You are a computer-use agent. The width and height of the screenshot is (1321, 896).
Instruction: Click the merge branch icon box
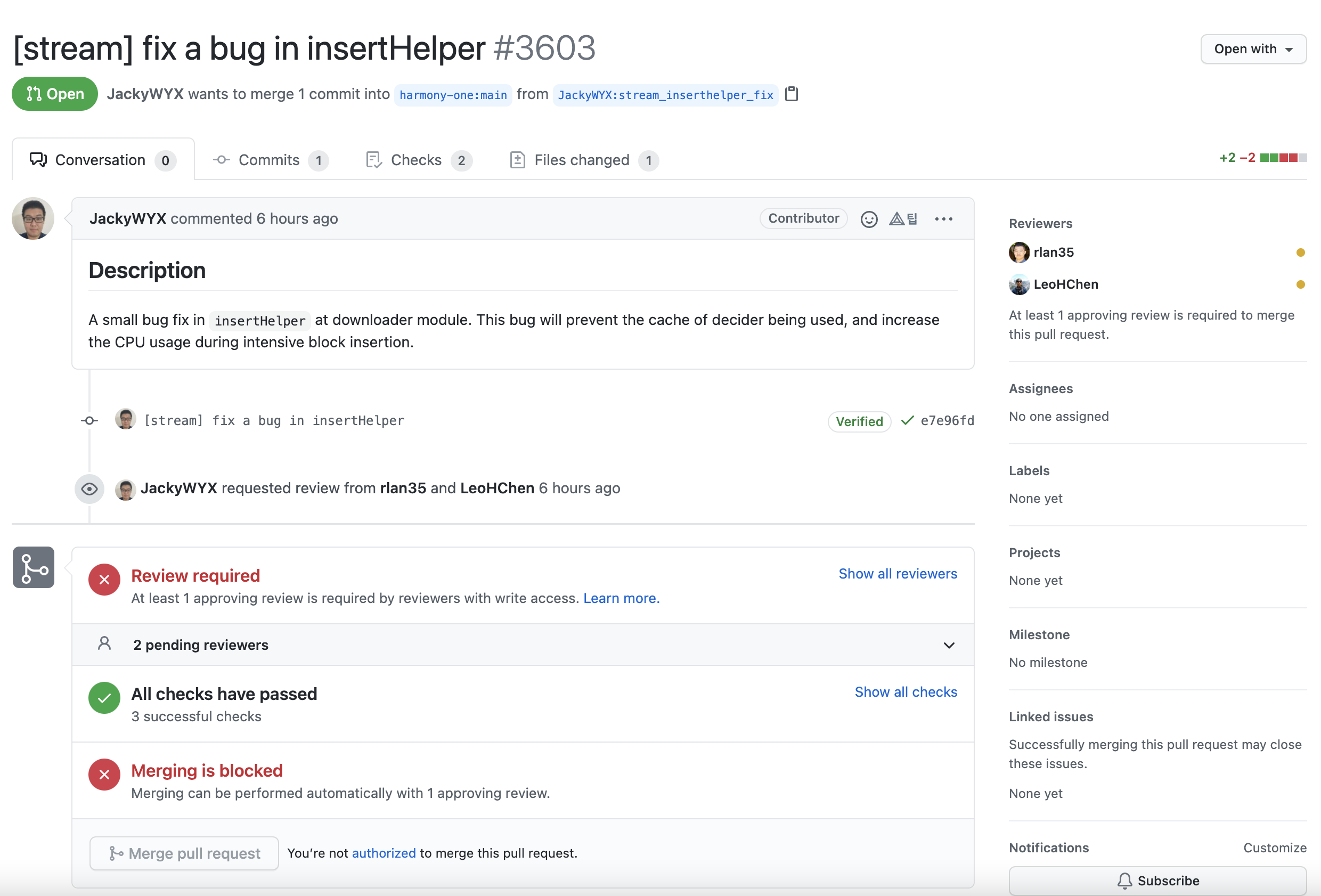34,567
